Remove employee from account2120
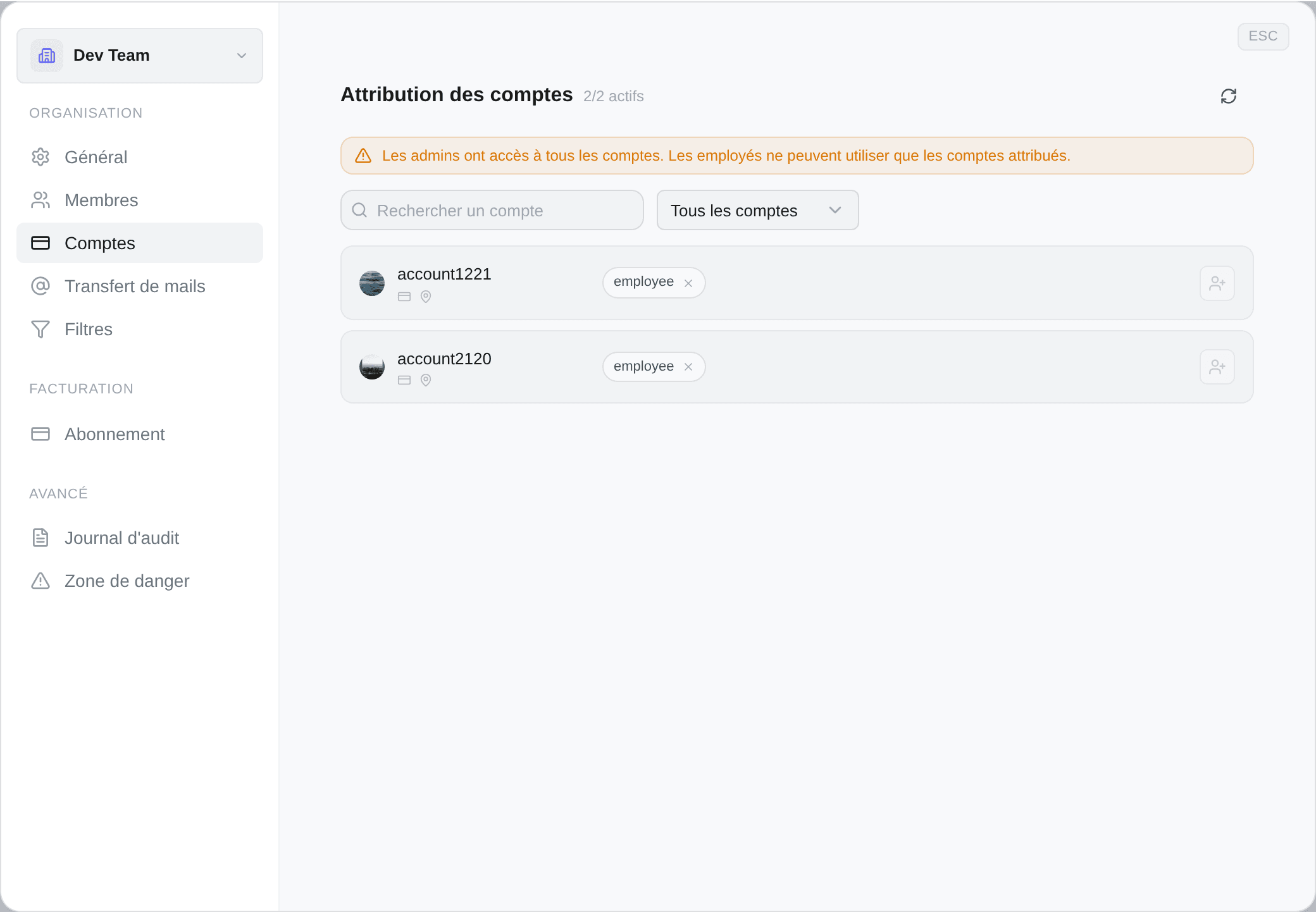 point(688,367)
